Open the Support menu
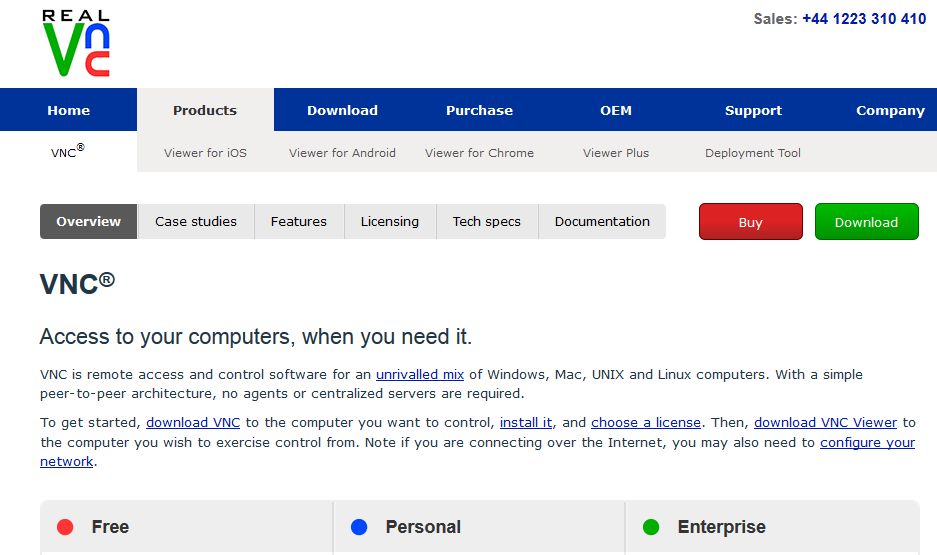Image resolution: width=937 pixels, height=555 pixels. point(753,110)
